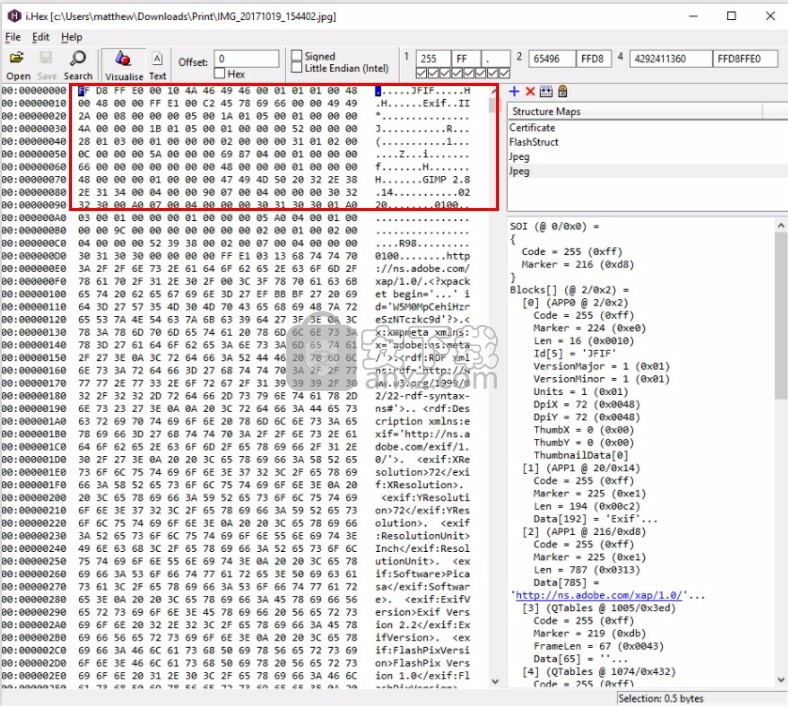Click the structure panel scrollbar up arrow

pyautogui.click(x=781, y=225)
